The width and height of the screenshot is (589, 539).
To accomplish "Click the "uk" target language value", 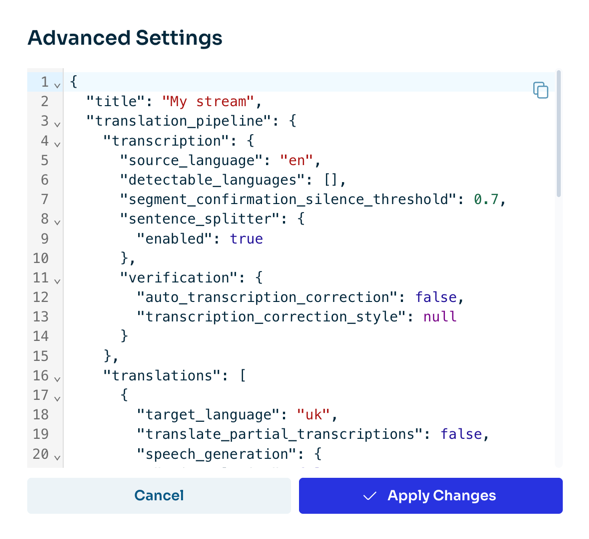I will click(x=313, y=415).
